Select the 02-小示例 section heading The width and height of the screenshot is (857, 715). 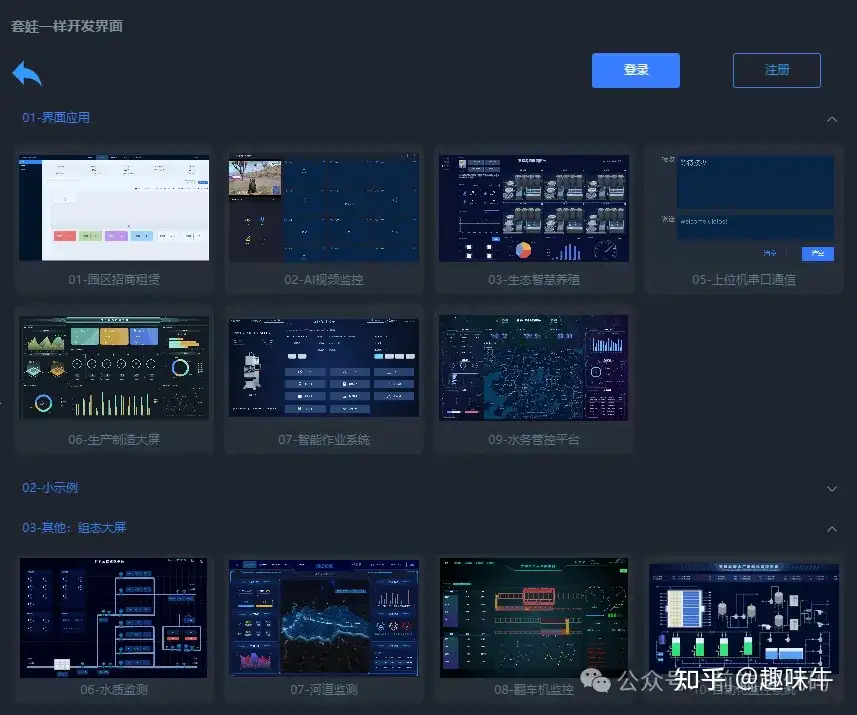tap(50, 487)
